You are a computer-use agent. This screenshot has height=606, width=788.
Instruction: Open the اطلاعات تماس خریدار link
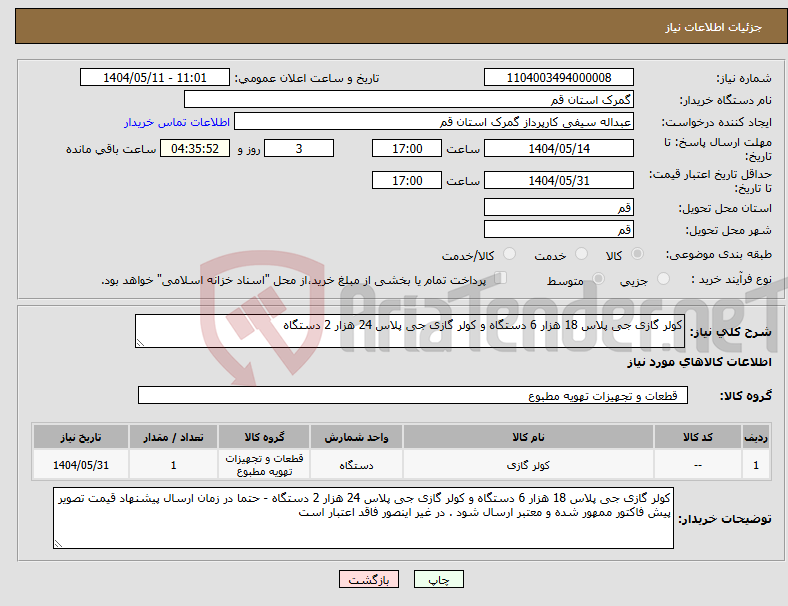[177, 122]
